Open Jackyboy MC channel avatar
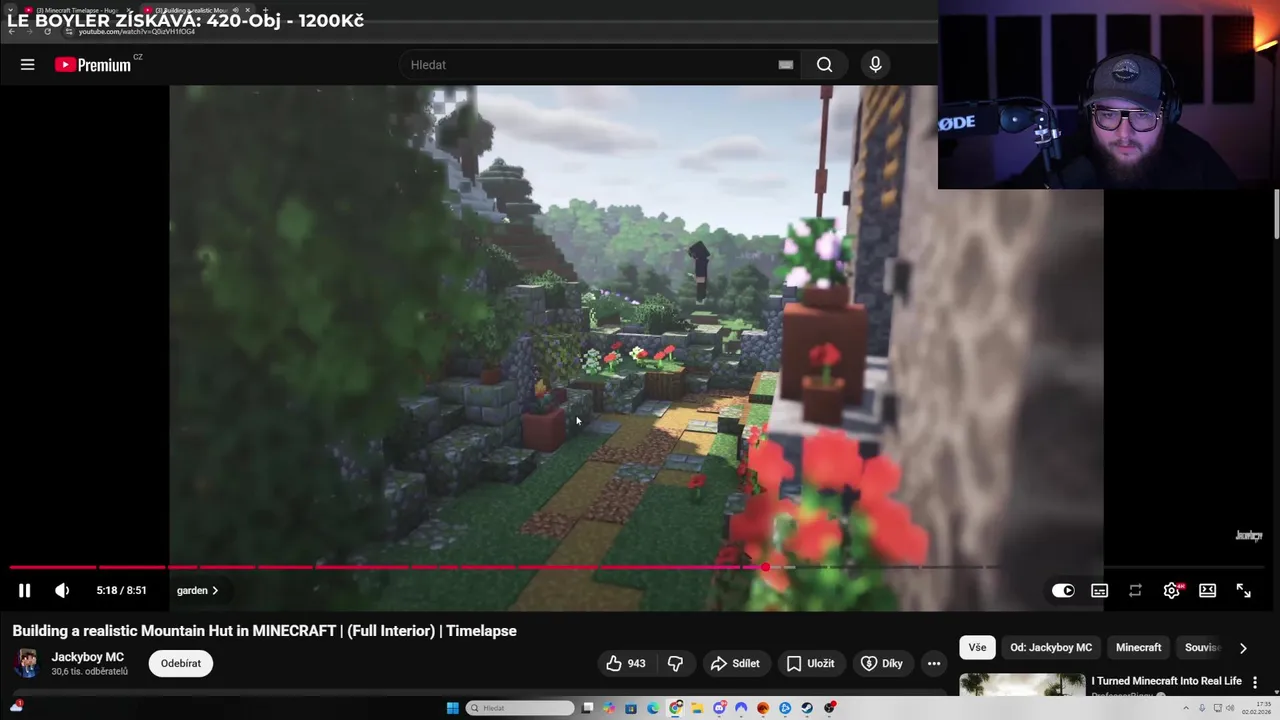The width and height of the screenshot is (1280, 720). pyautogui.click(x=27, y=663)
